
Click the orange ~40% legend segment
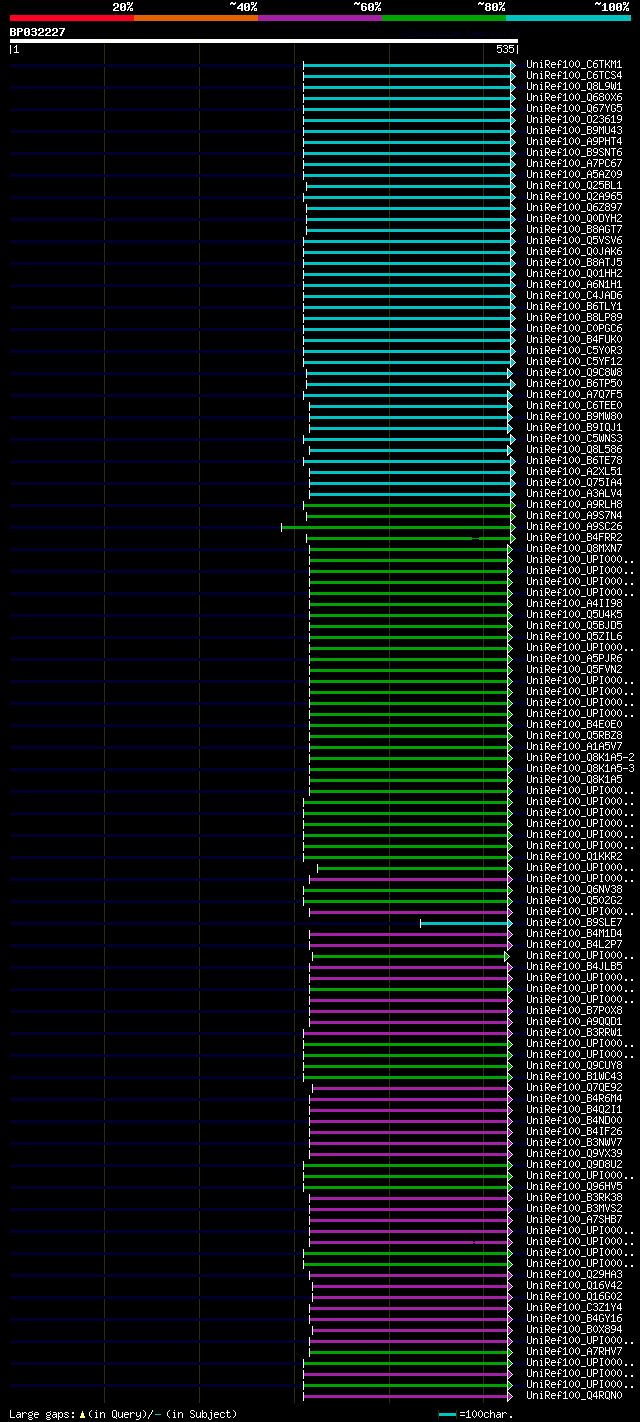coord(195,17)
